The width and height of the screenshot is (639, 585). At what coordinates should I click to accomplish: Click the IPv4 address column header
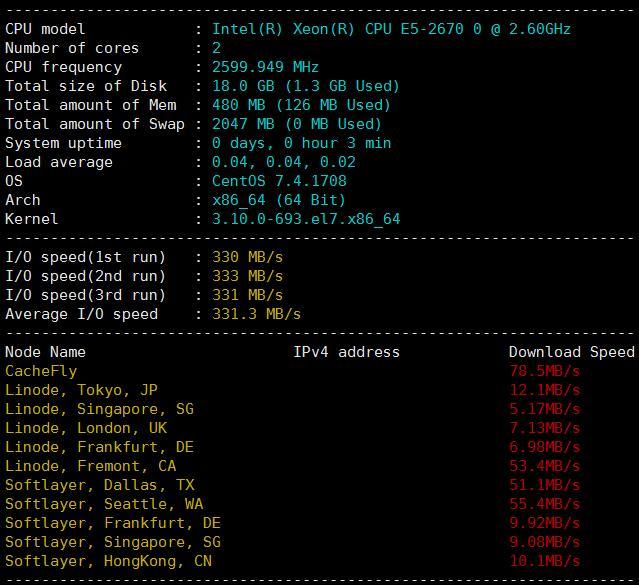[x=346, y=352]
